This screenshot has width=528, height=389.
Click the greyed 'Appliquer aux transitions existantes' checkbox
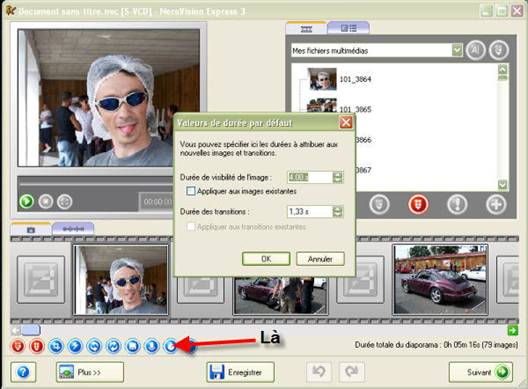[x=191, y=227]
